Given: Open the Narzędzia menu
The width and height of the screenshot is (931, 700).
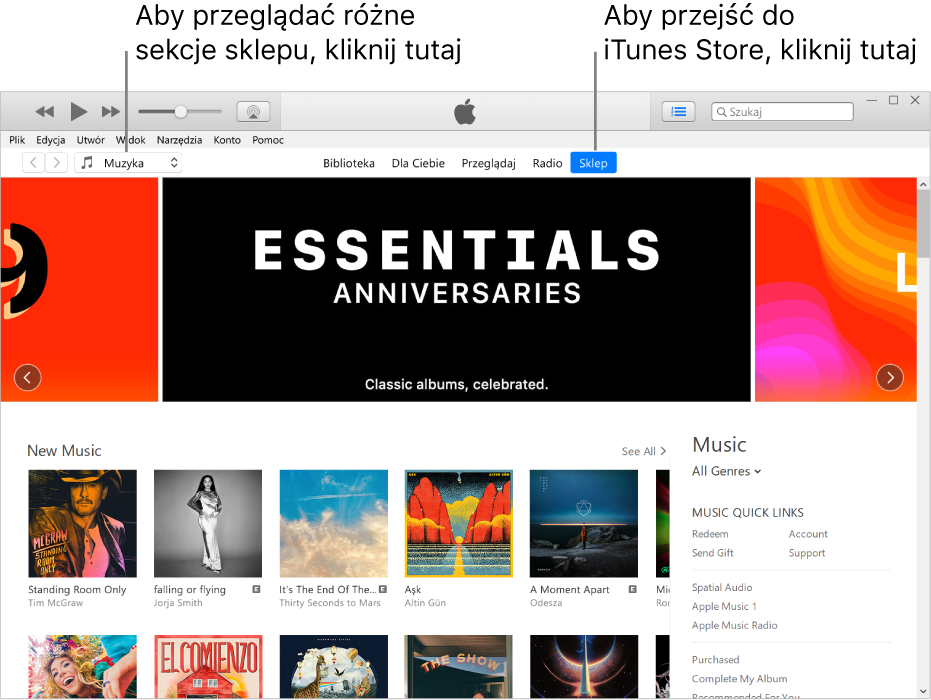Looking at the screenshot, I should [179, 140].
